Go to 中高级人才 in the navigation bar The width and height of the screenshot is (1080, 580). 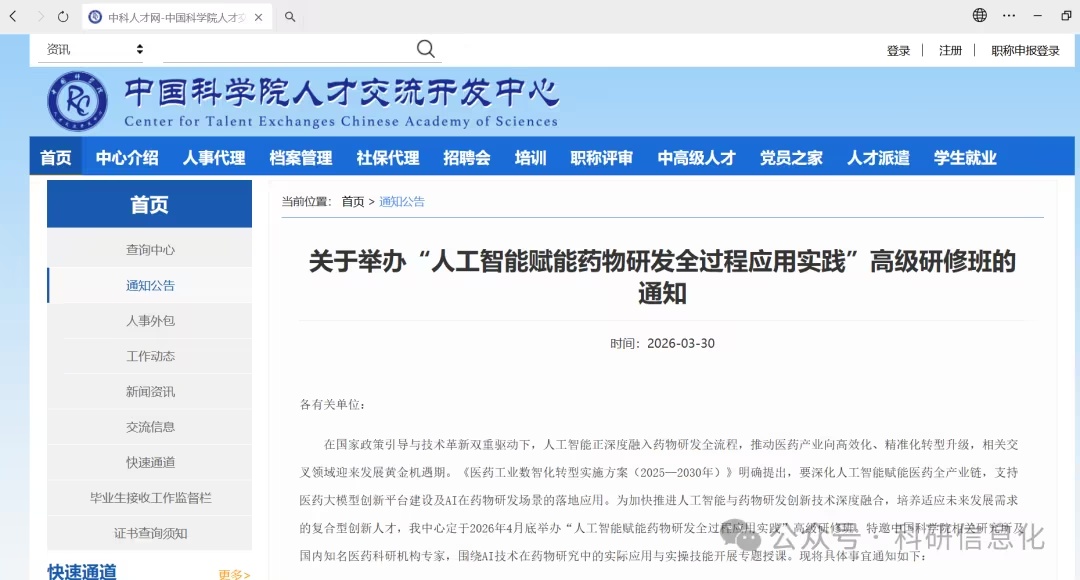pyautogui.click(x=696, y=157)
